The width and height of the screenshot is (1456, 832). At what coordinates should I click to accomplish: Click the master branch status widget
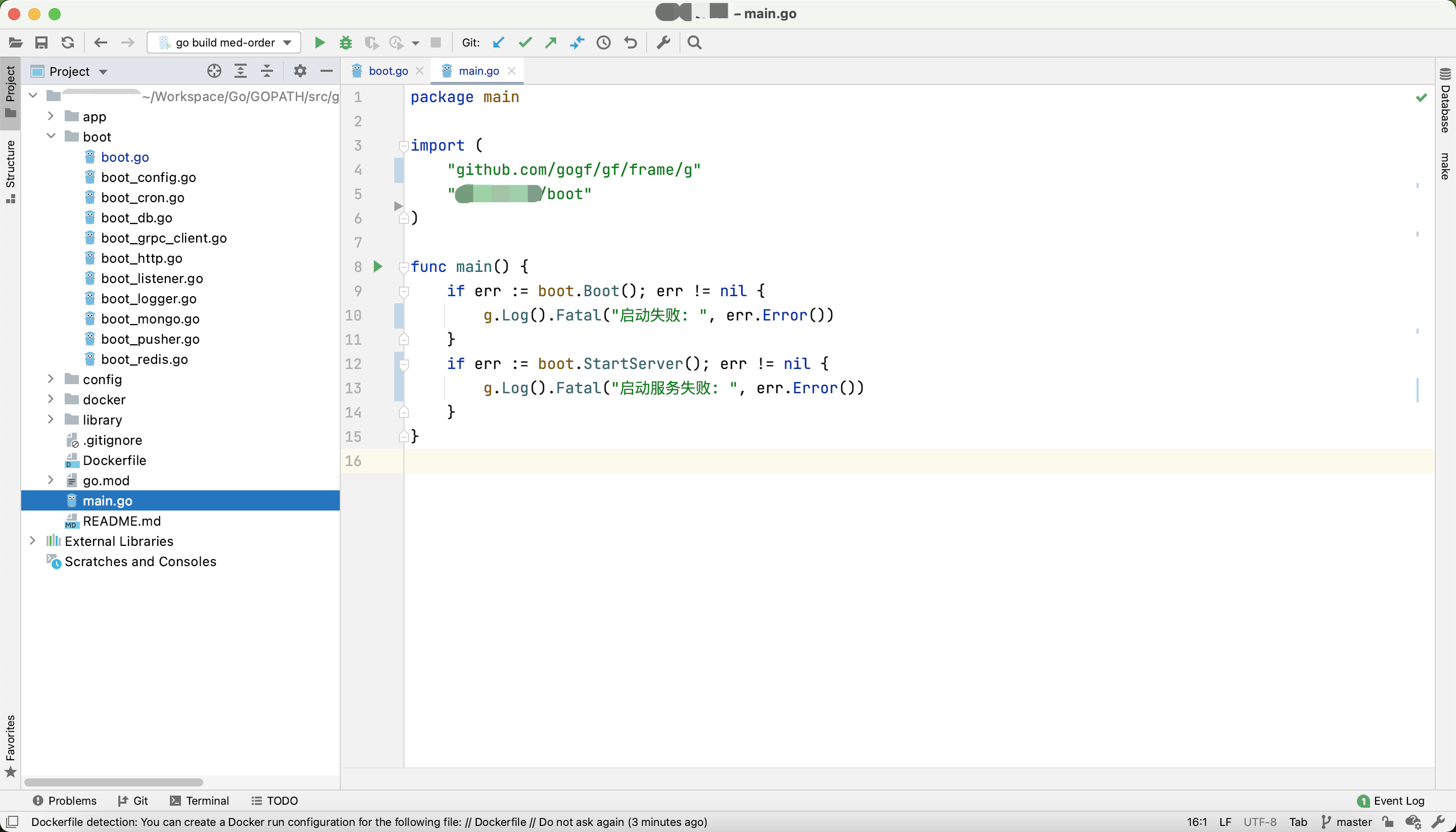pos(1347,822)
